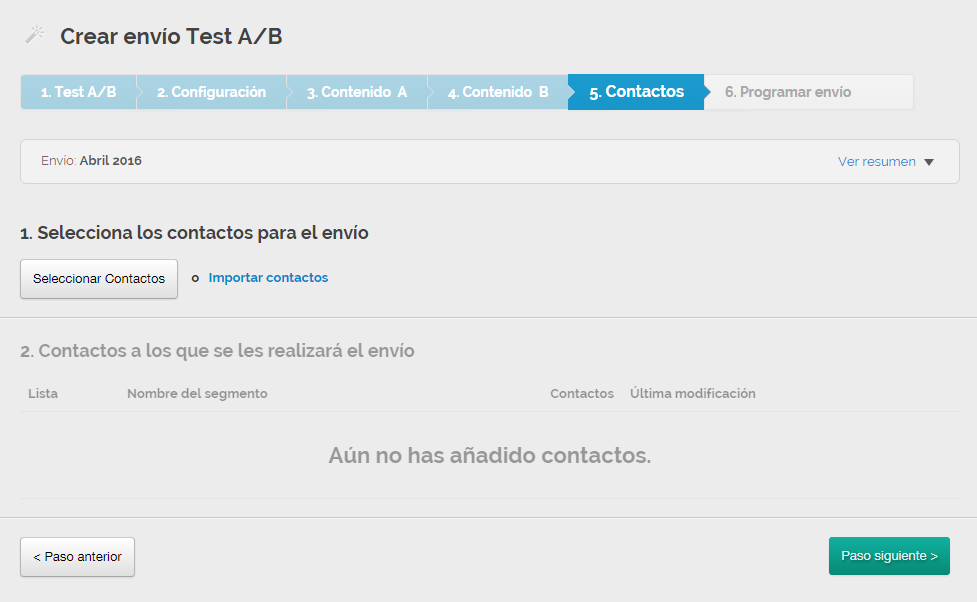Viewport: 977px width, 602px height.
Task: Expand summary with the down arrow
Action: [x=929, y=162]
